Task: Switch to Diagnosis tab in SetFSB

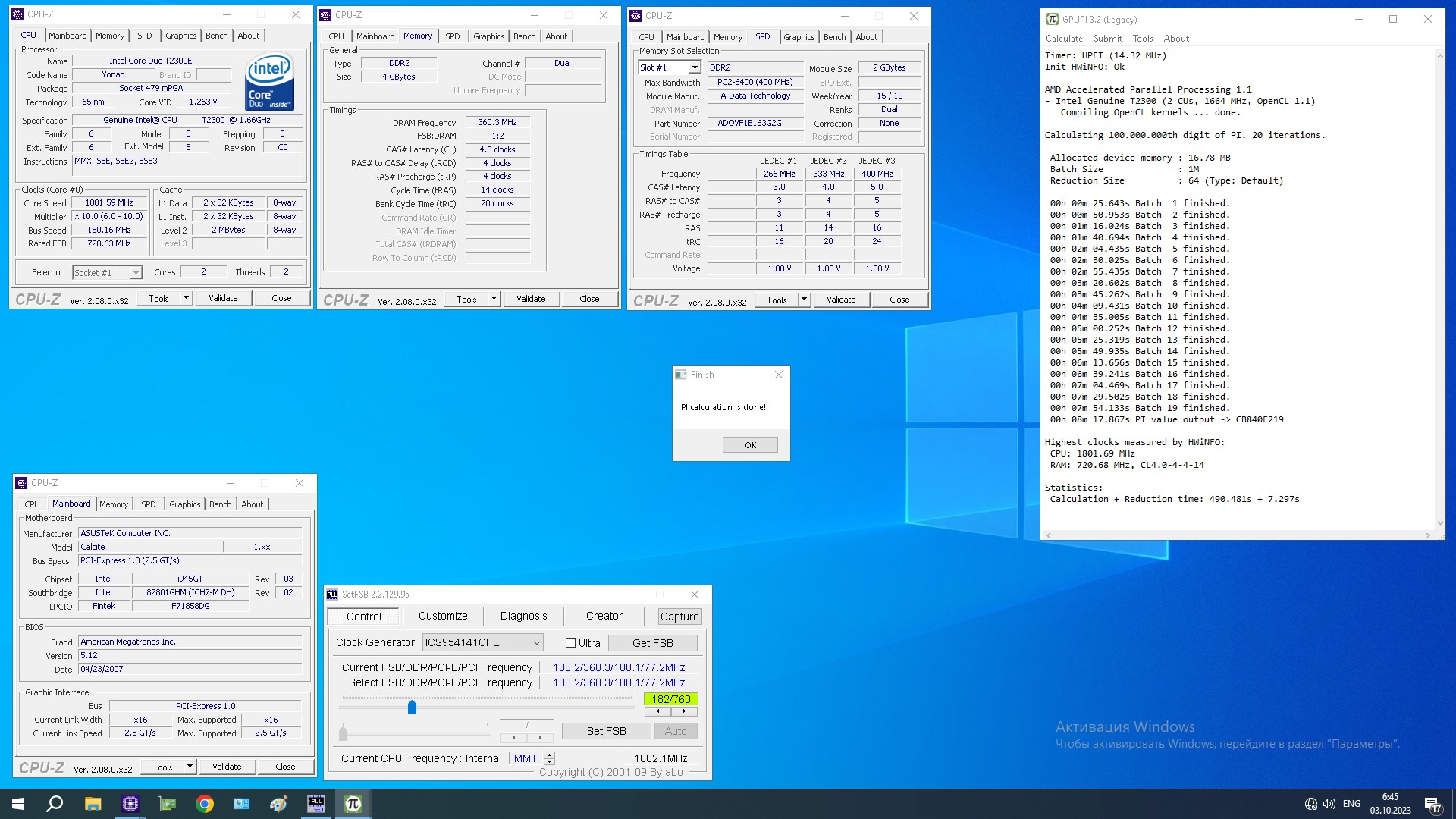Action: (523, 617)
